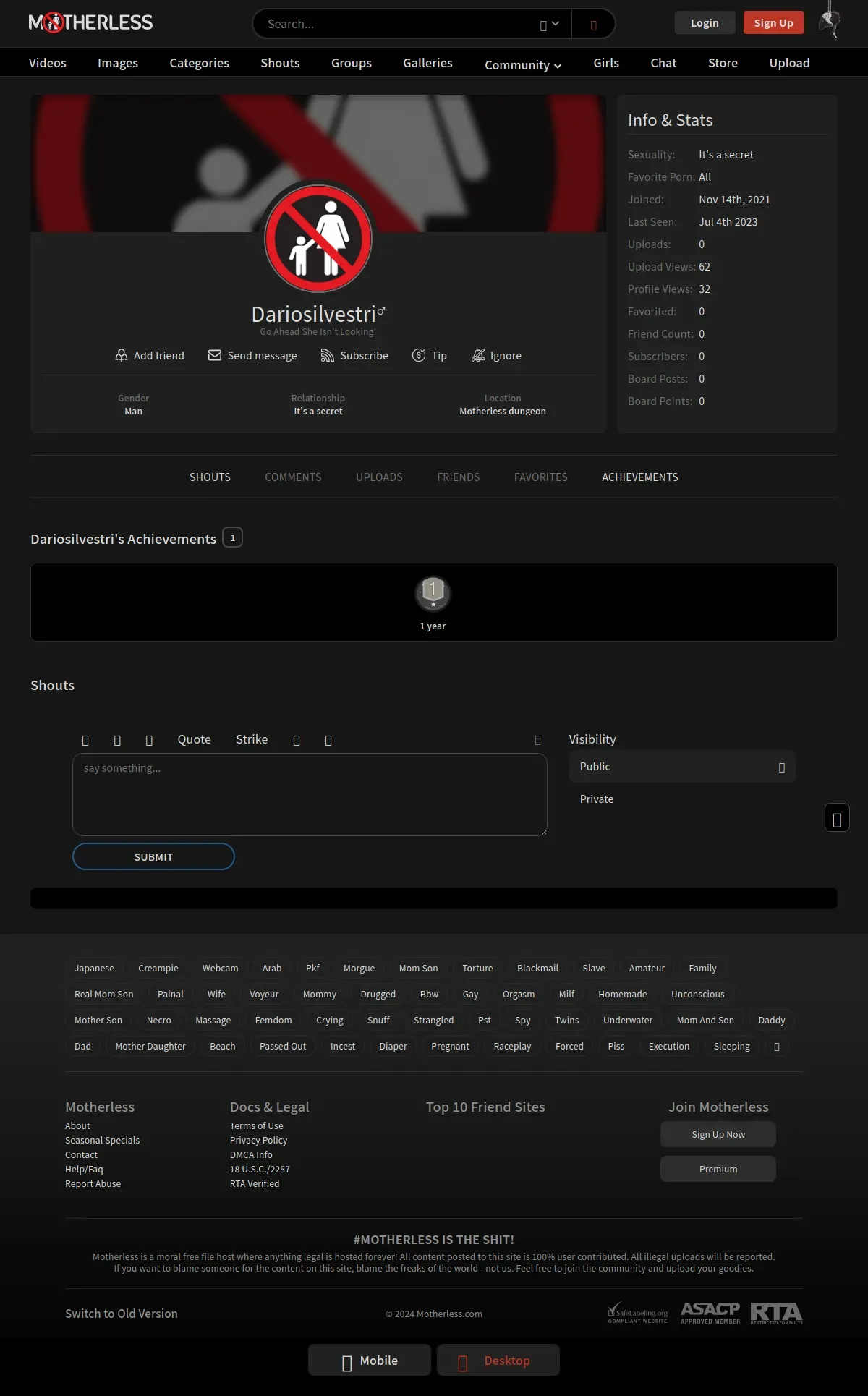Click the Add friend icon
The width and height of the screenshot is (868, 1396).
point(122,355)
